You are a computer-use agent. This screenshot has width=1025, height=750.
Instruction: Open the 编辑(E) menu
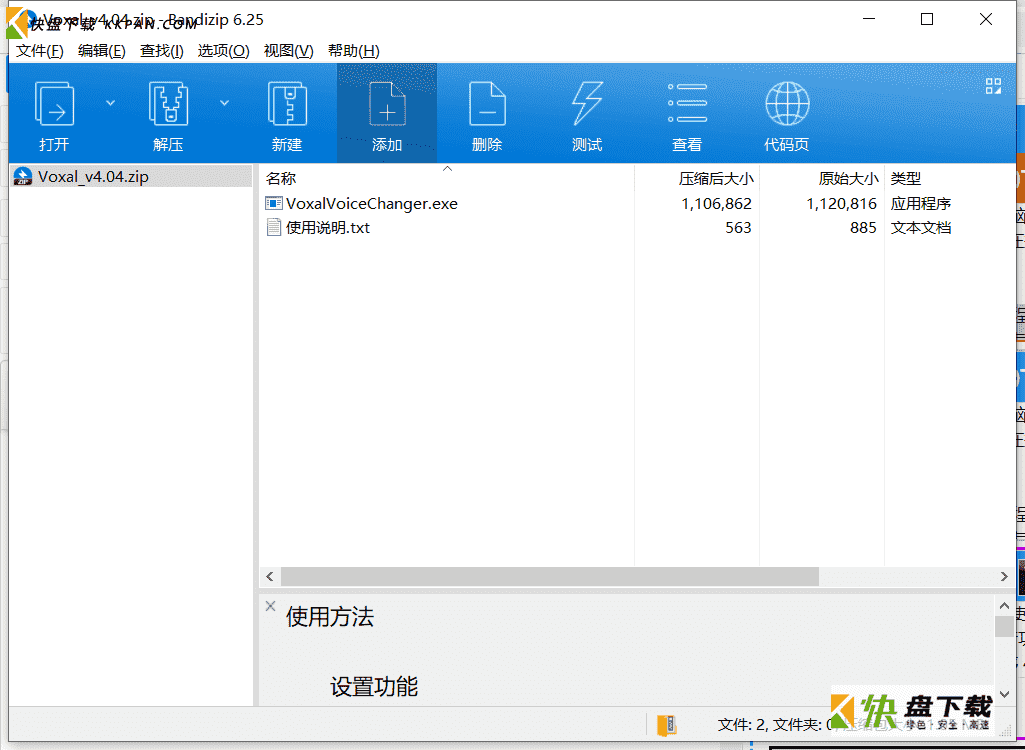click(101, 51)
